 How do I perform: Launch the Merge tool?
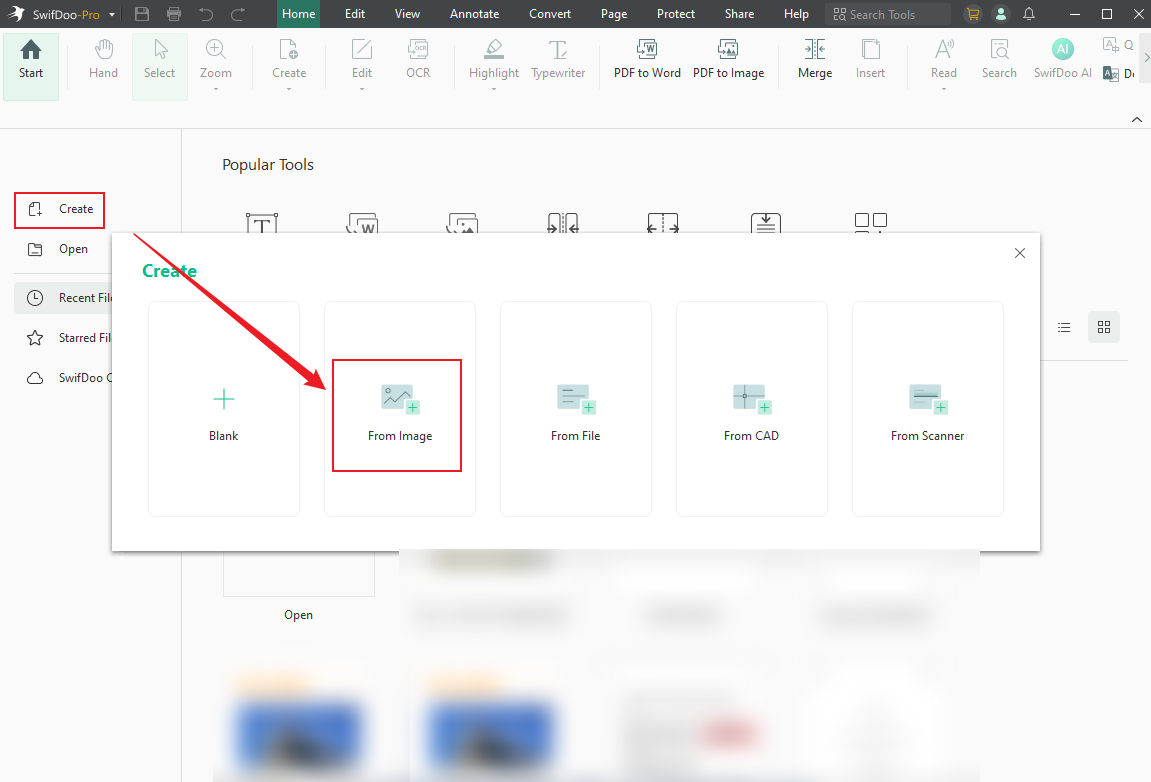(x=814, y=63)
